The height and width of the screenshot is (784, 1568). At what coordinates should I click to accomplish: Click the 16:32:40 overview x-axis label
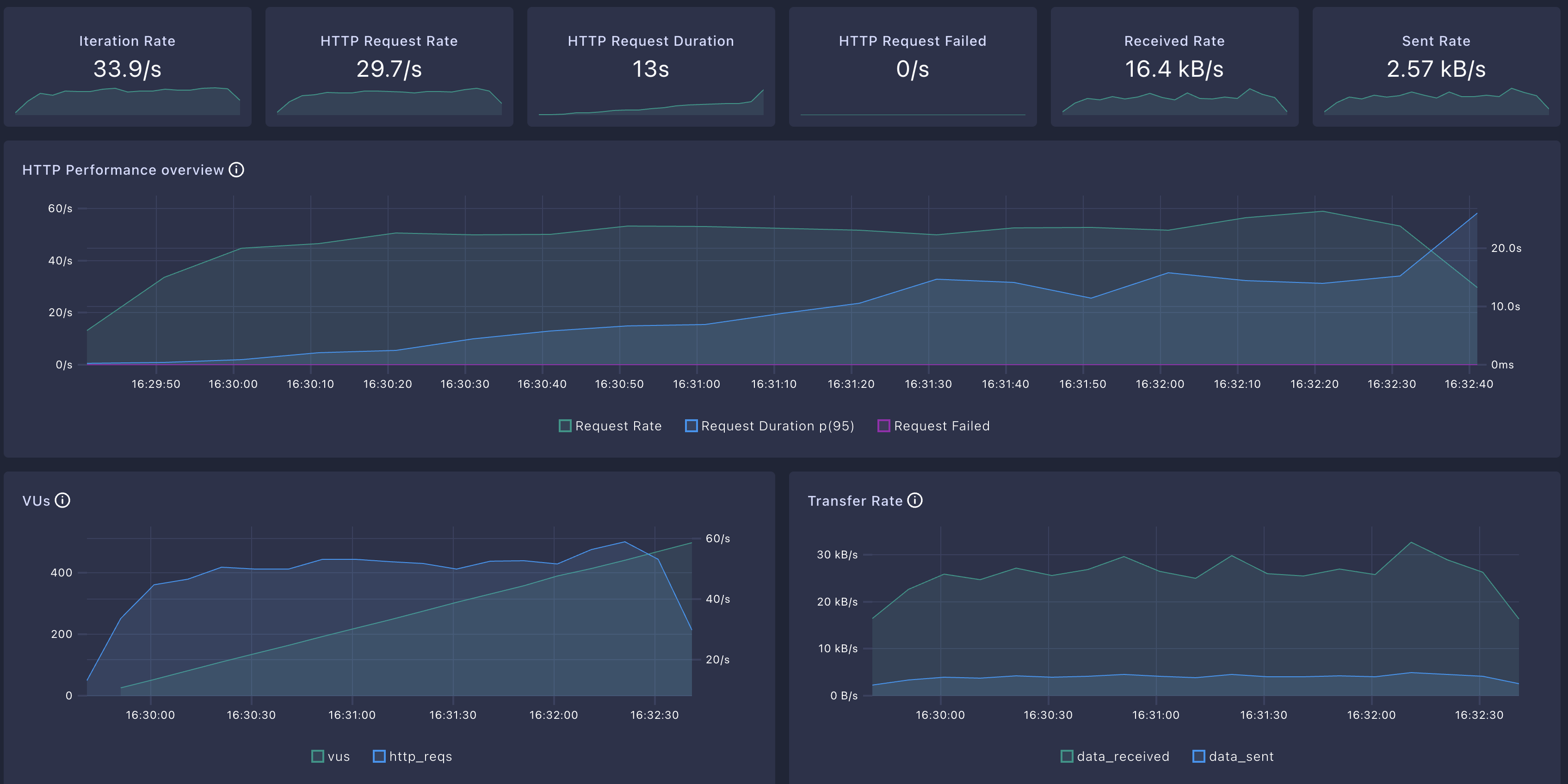coord(1469,384)
